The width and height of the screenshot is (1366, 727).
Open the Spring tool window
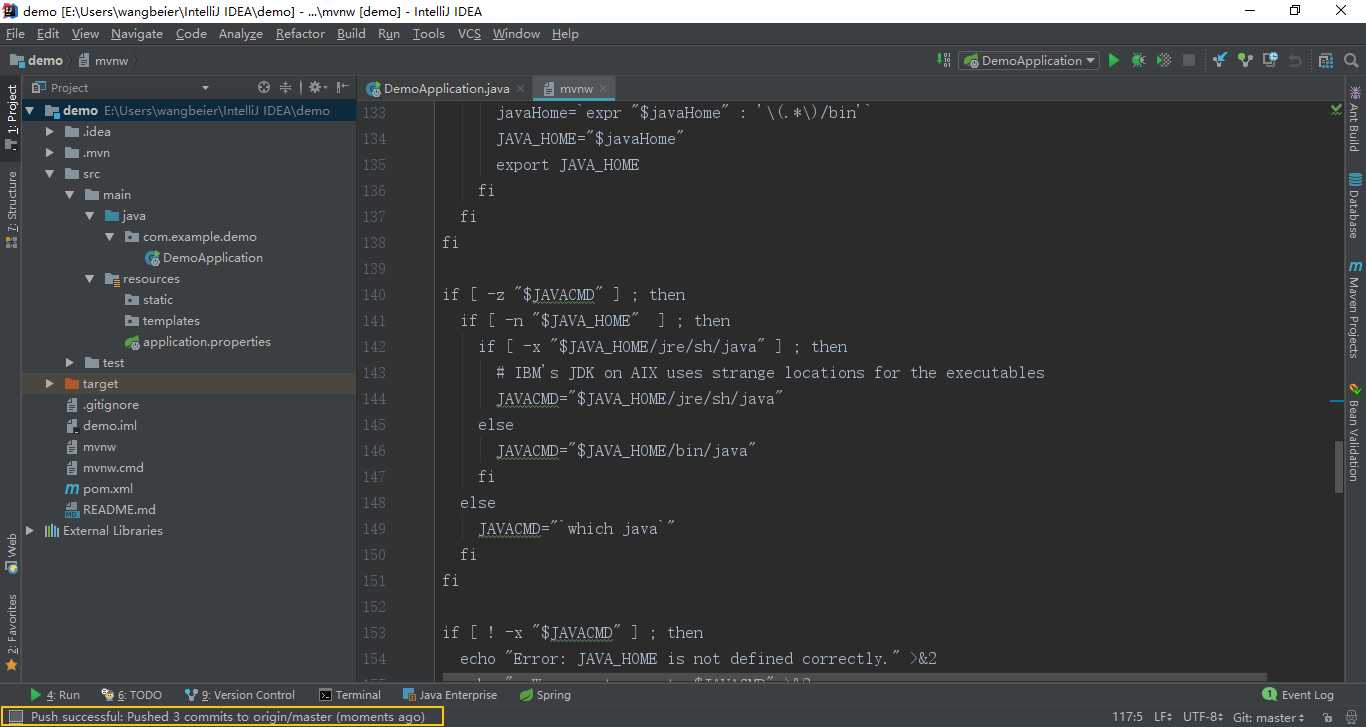[x=545, y=695]
